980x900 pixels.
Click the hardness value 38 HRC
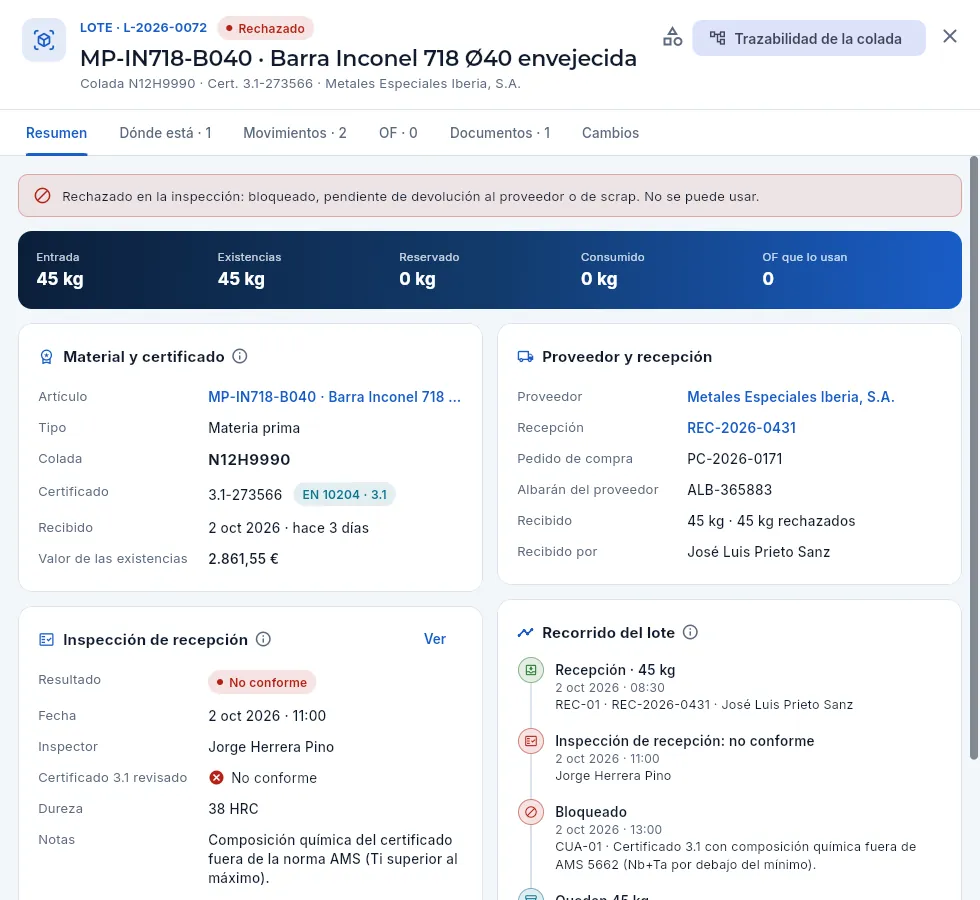coord(233,809)
